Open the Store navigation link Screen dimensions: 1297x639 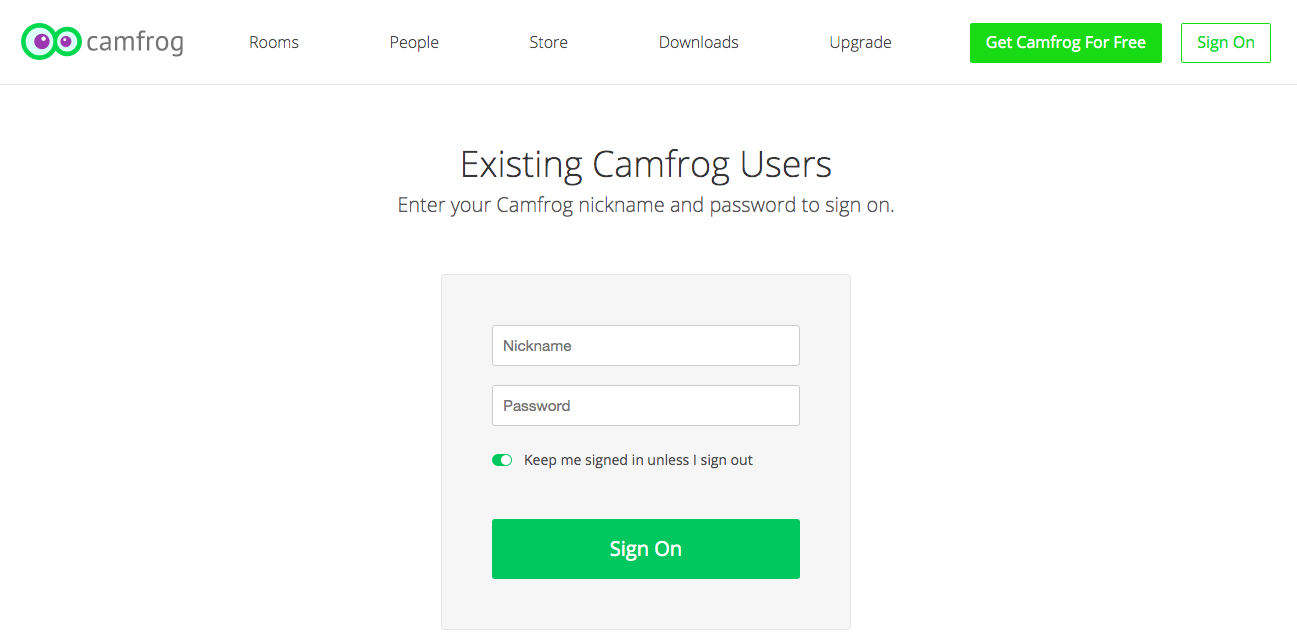[548, 42]
